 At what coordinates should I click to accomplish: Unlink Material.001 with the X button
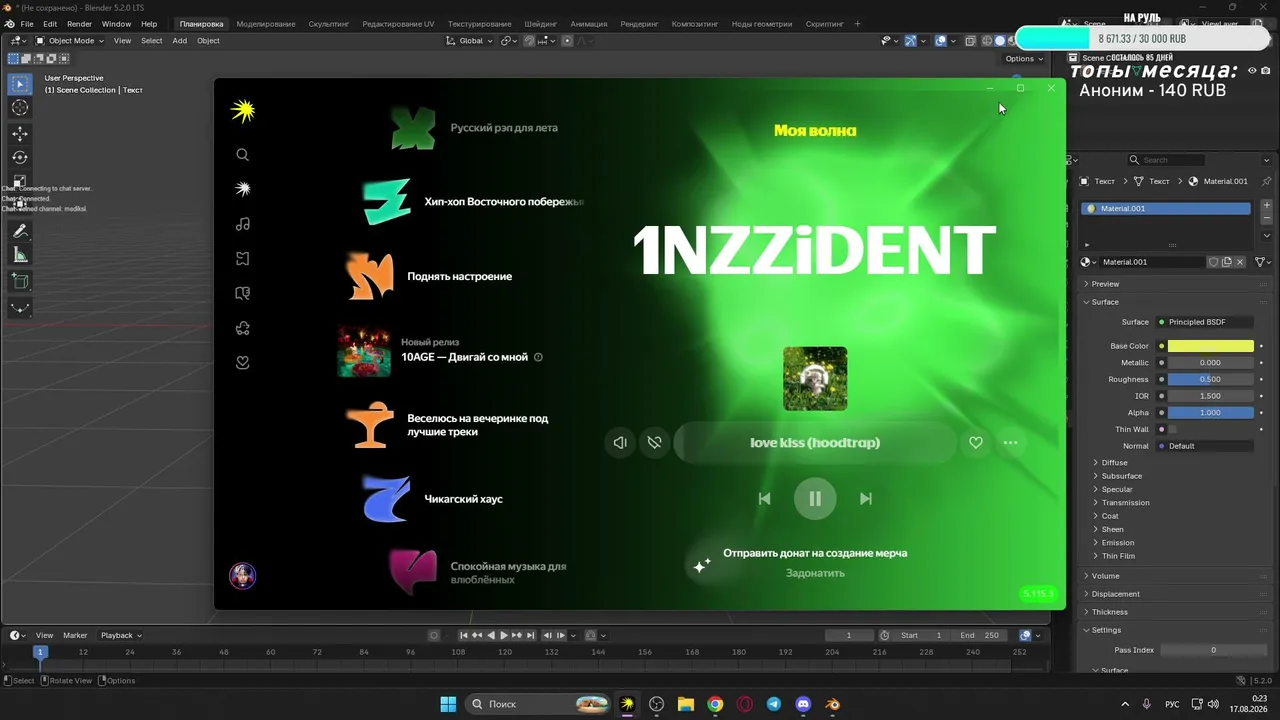coord(1240,262)
